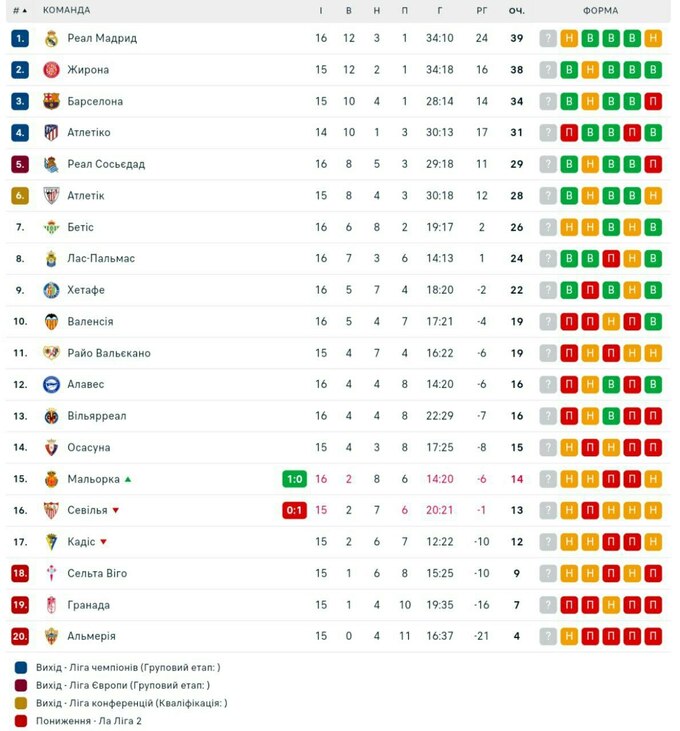680x731 pixels.
Task: Click the Sevilla club logo
Action: pyautogui.click(x=52, y=510)
